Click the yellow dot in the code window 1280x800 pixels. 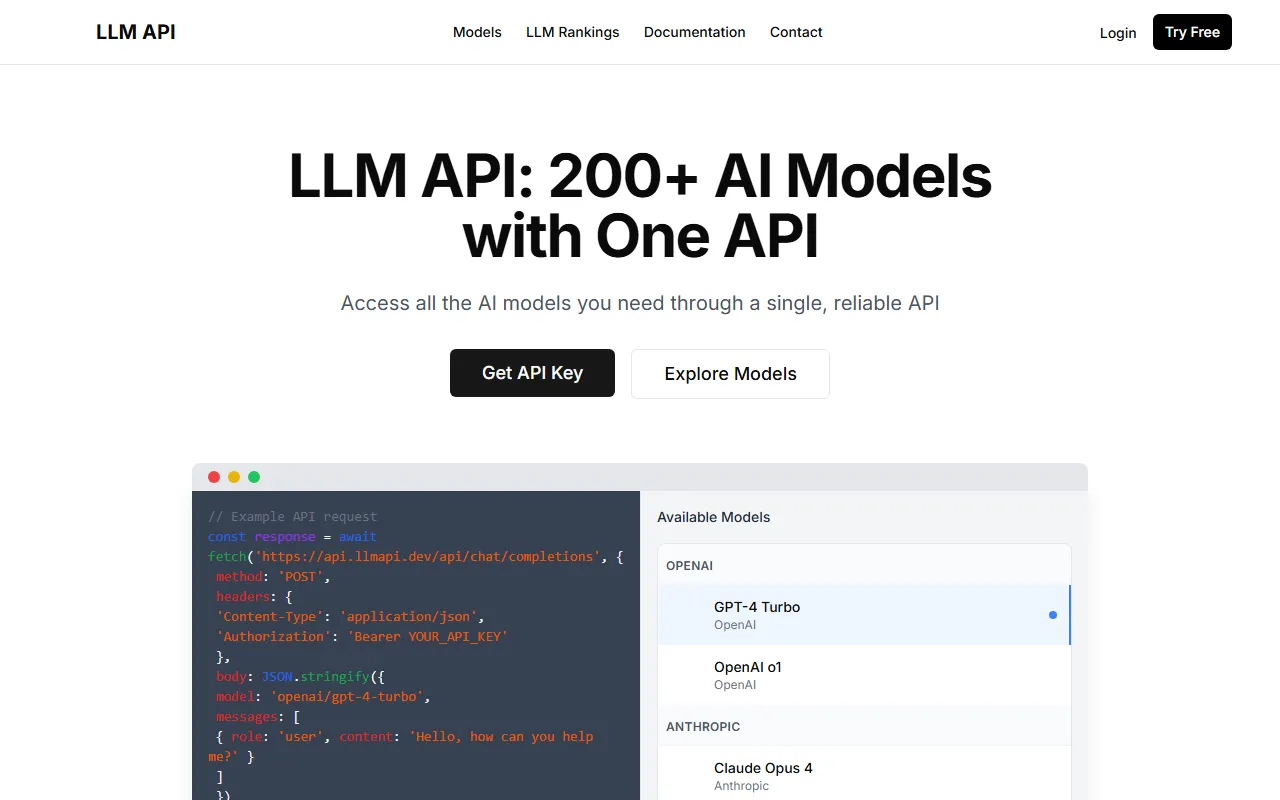(x=234, y=477)
